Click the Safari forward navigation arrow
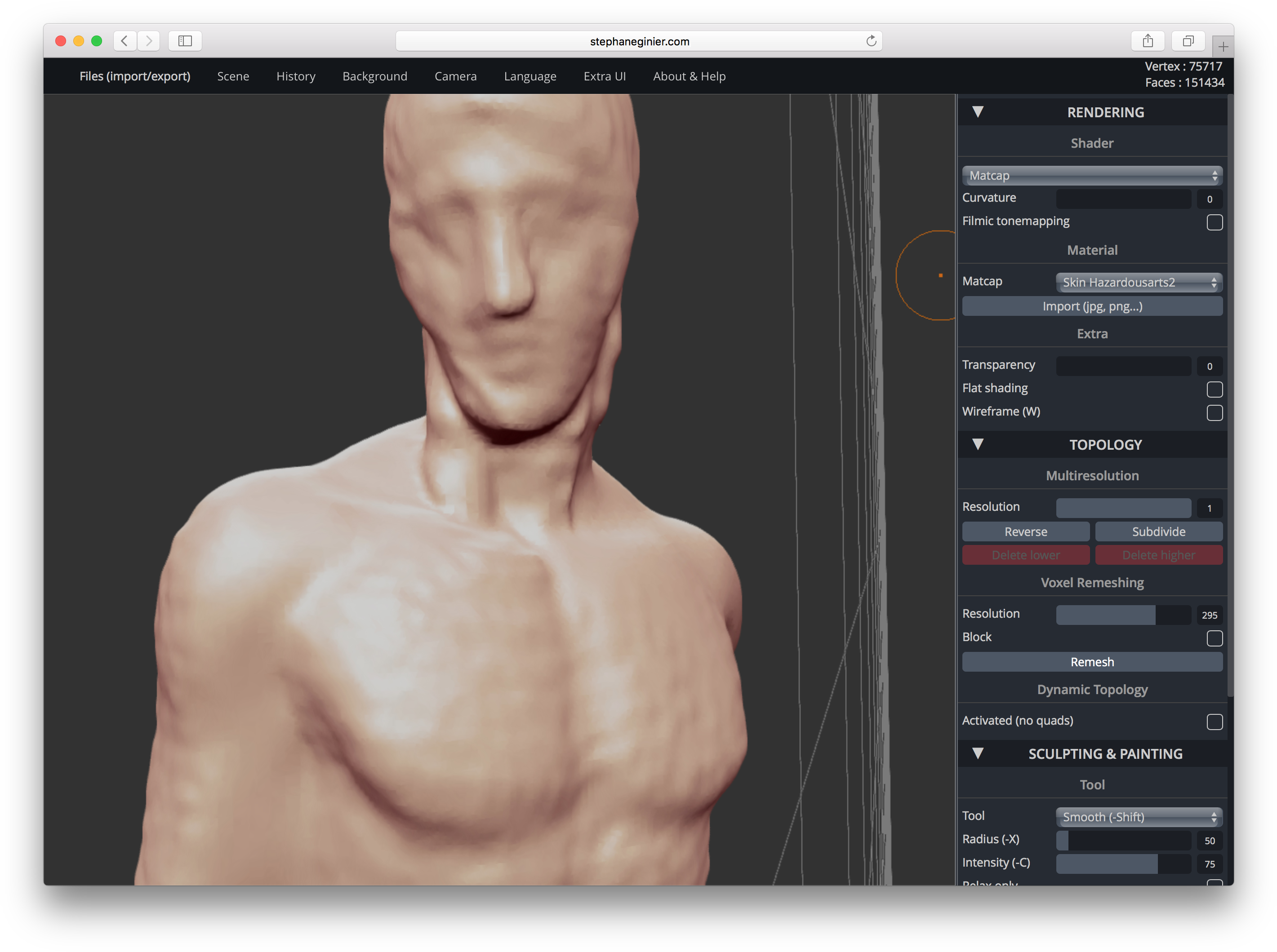 (x=149, y=41)
